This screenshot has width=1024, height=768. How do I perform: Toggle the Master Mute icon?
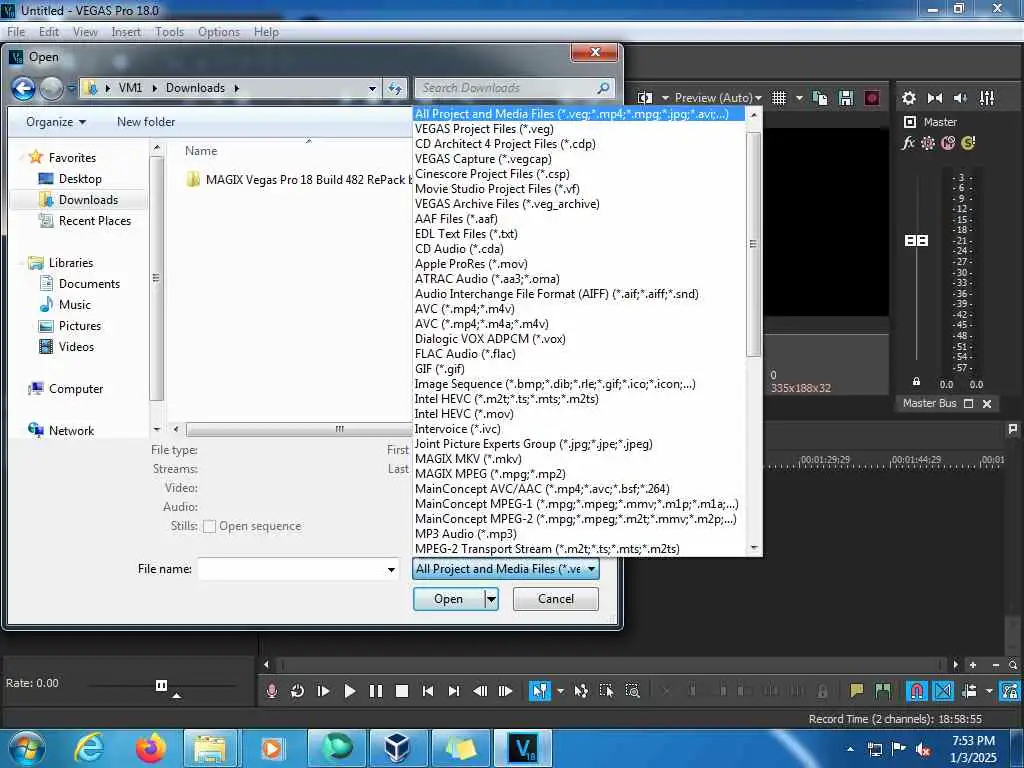(948, 143)
